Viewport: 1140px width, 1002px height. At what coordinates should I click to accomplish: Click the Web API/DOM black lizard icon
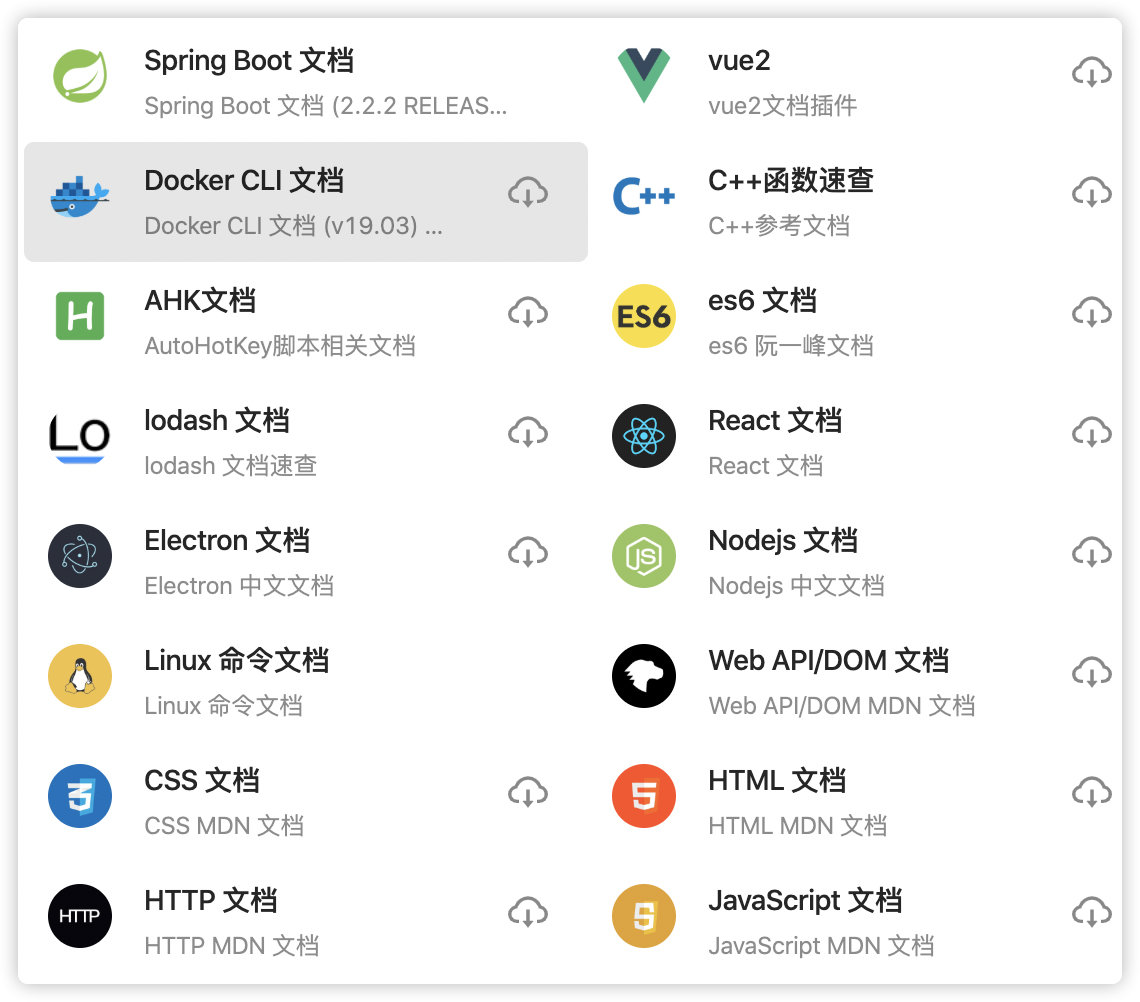point(644,676)
